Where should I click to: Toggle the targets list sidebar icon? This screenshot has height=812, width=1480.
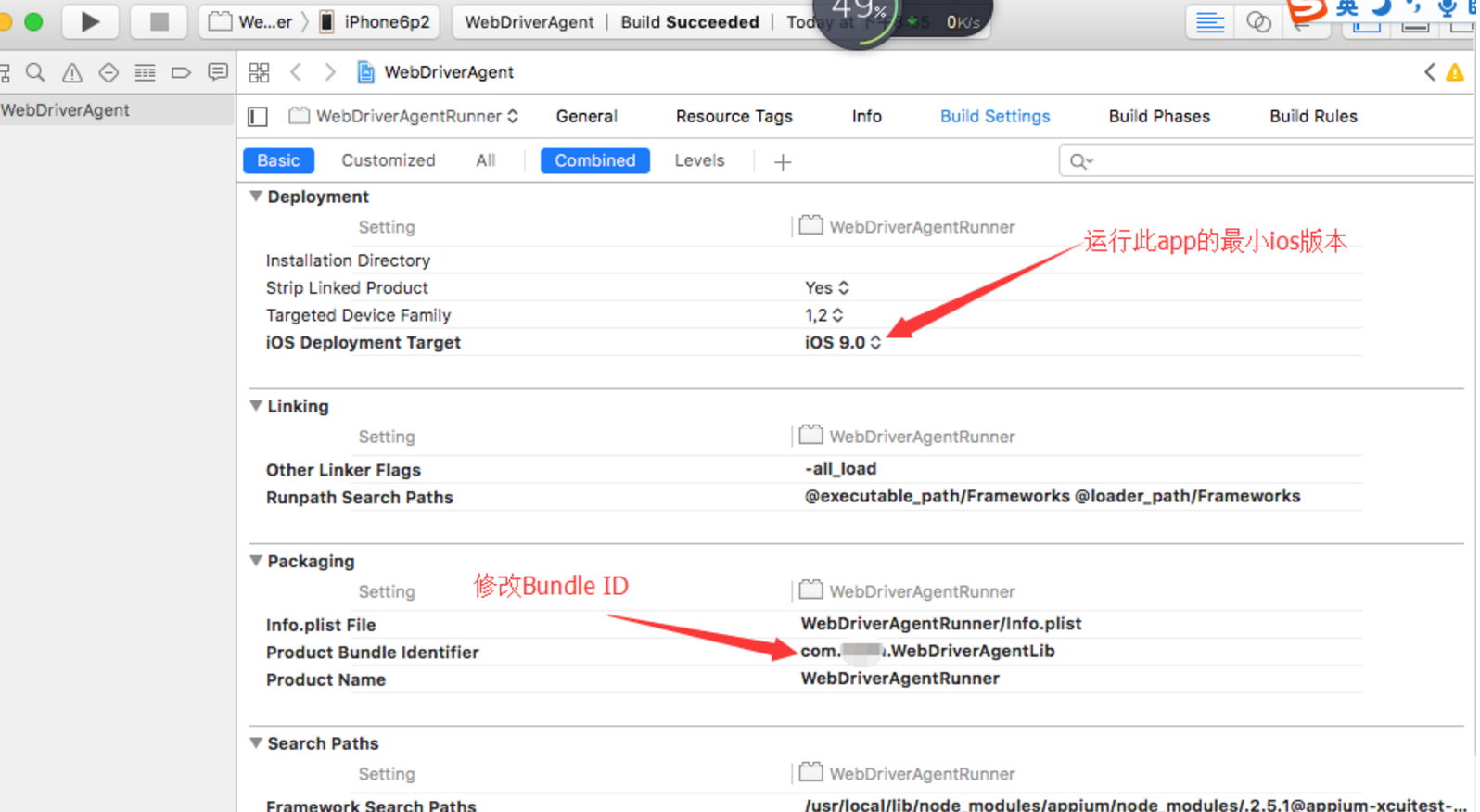(258, 117)
